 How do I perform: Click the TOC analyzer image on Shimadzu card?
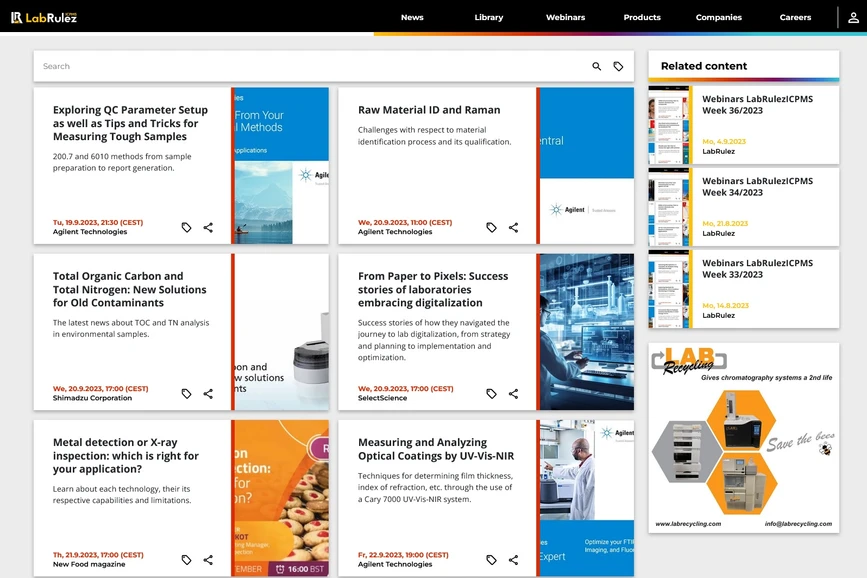[281, 332]
